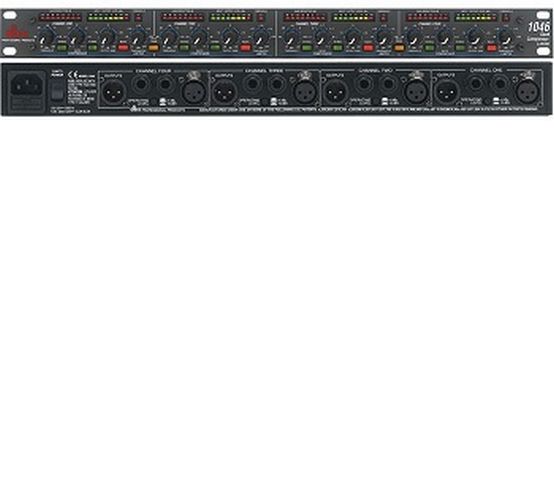Toggle the Channel Three red Bypass button
The image size is (554, 484).
pyautogui.click(x=368, y=47)
